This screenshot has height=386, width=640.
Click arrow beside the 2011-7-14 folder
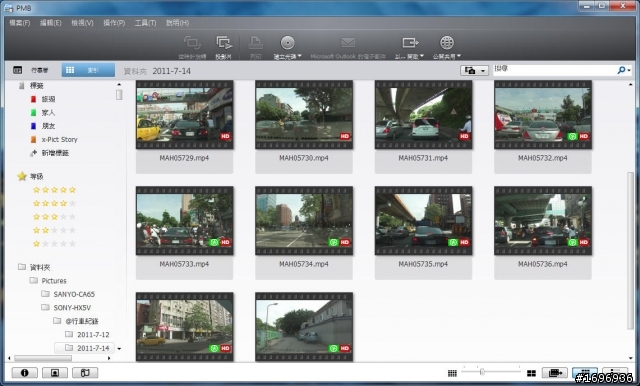coord(119,349)
